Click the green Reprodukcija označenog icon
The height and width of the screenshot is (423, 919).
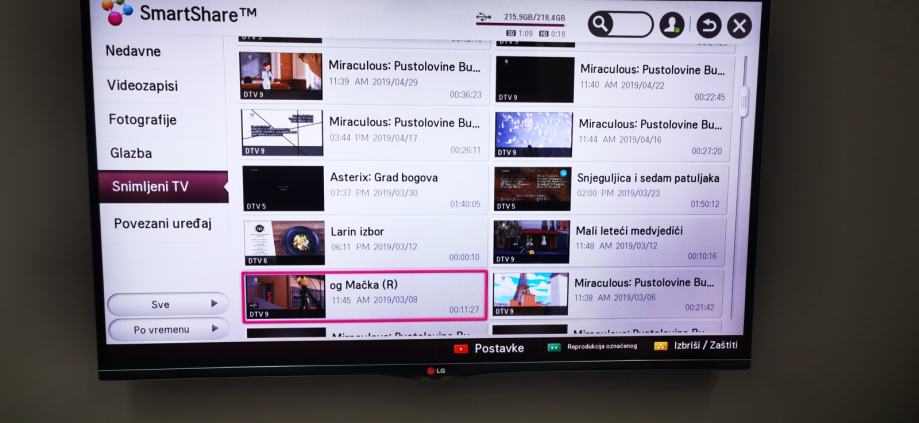point(553,347)
